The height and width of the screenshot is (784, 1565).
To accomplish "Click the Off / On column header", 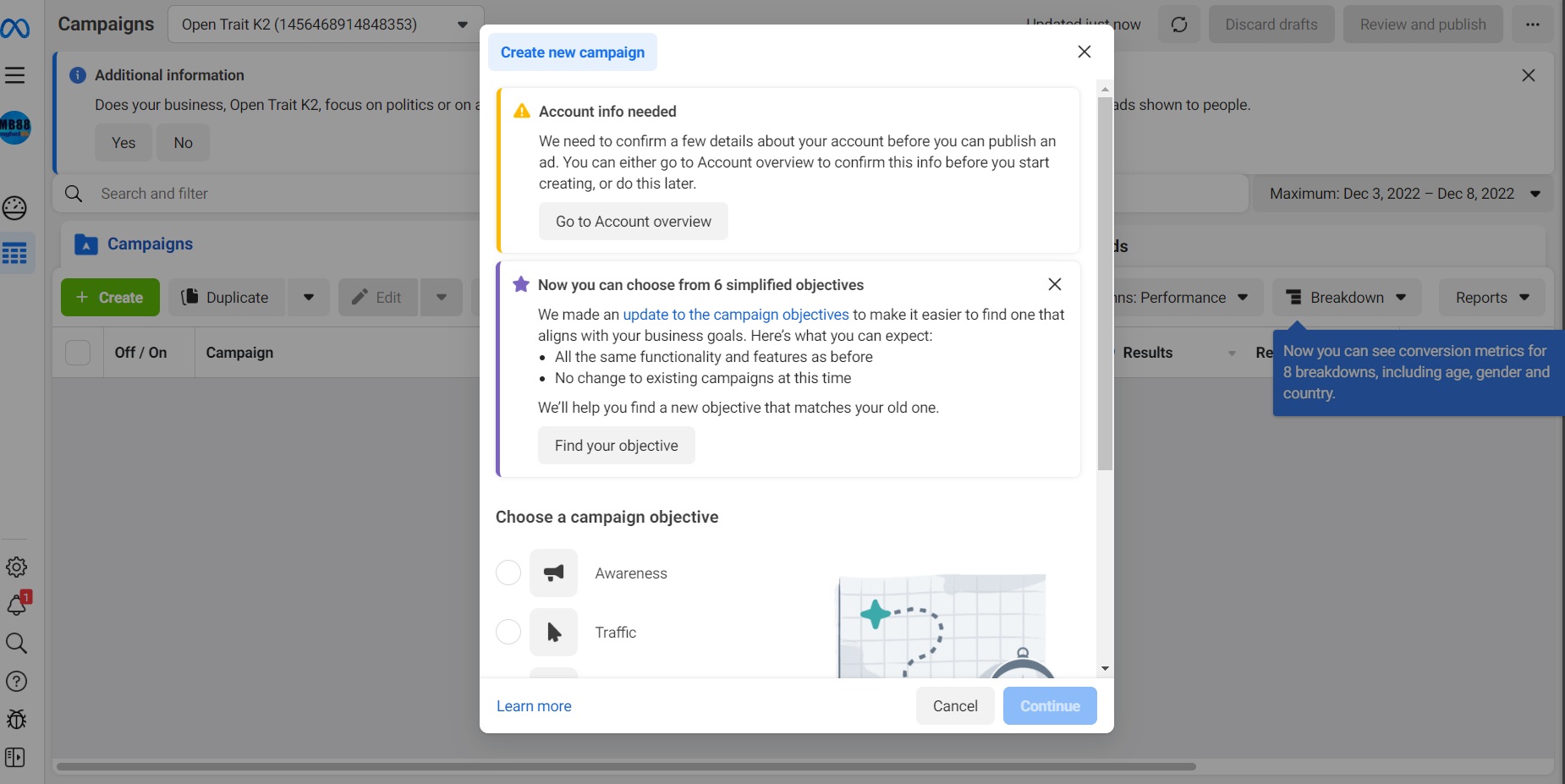I will click(x=140, y=353).
